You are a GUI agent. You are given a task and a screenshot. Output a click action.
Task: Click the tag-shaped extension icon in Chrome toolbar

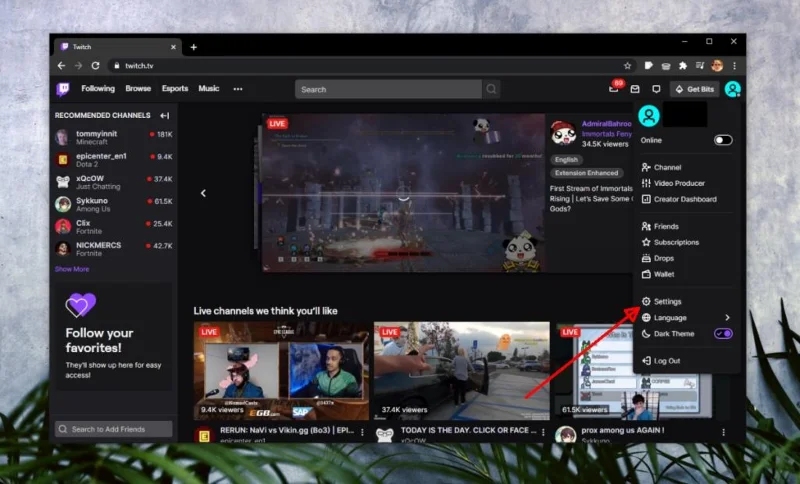648,66
